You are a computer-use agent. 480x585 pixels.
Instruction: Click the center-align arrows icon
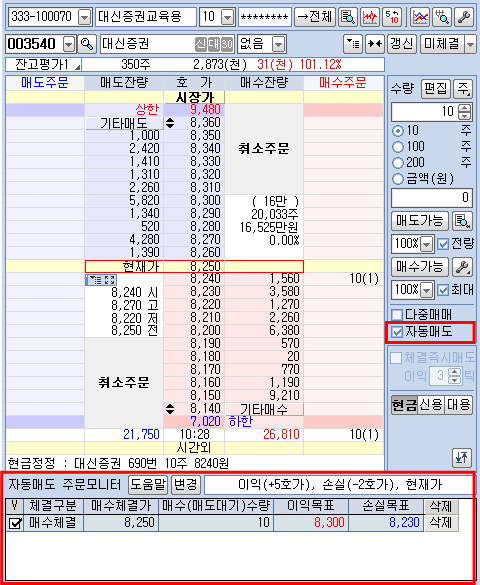(375, 44)
